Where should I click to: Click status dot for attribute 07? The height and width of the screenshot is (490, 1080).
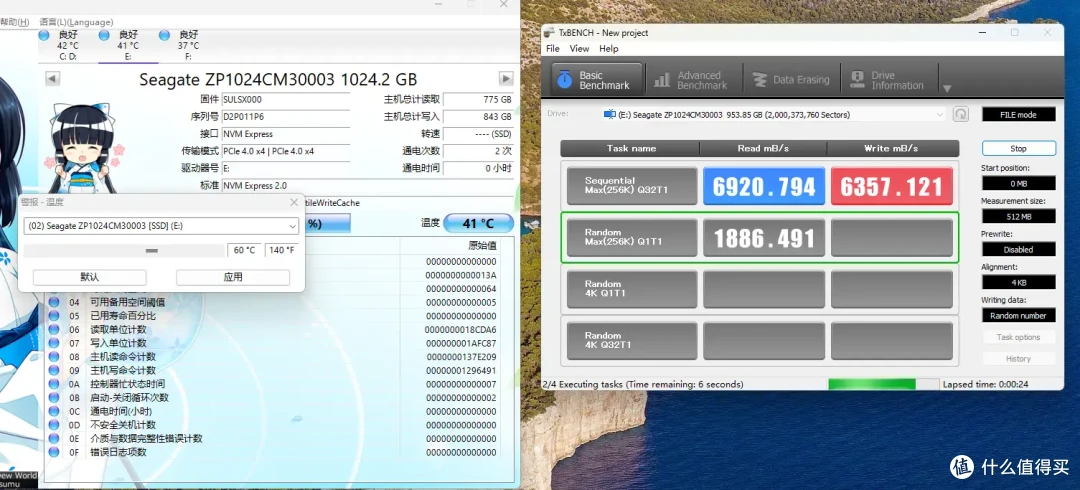coord(54,343)
